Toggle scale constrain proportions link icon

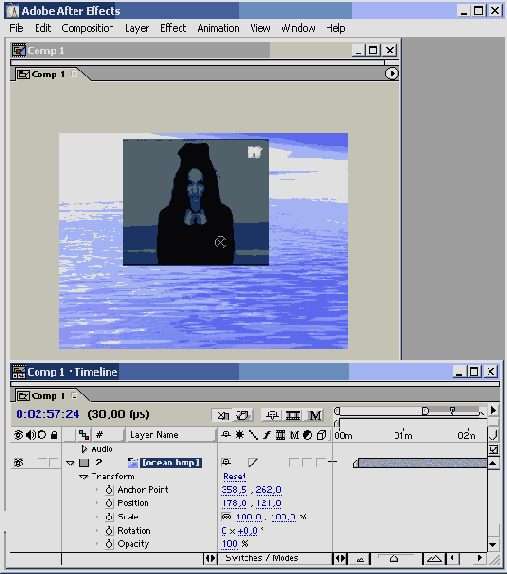coord(227,517)
